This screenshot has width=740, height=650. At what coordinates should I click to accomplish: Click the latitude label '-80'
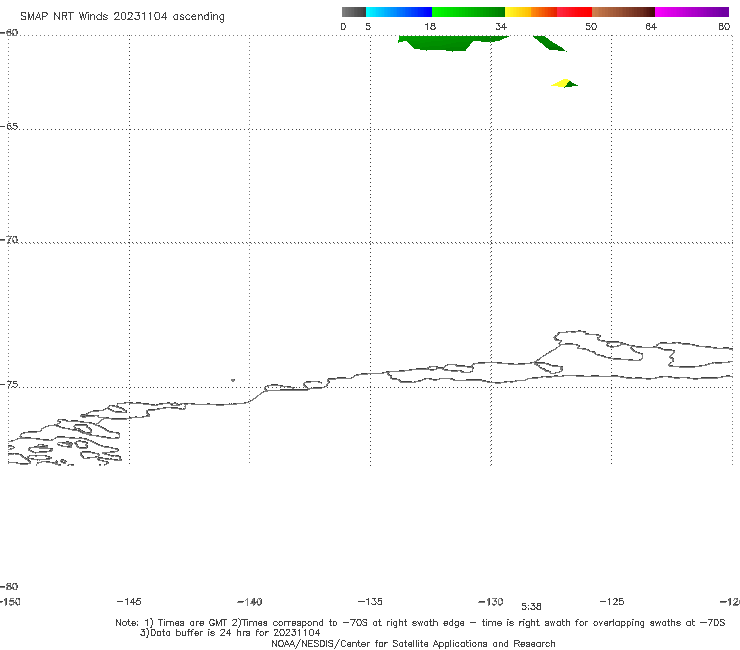9,586
